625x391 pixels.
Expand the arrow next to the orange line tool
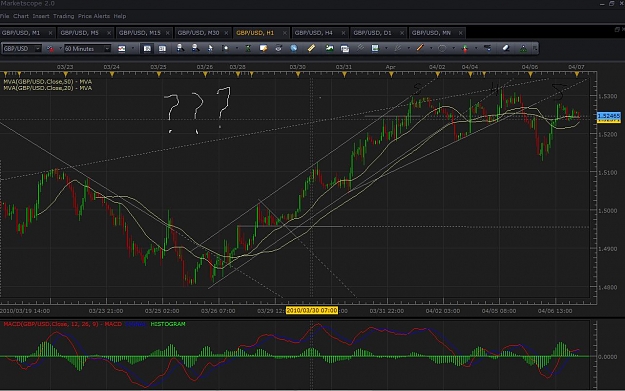pyautogui.click(x=431, y=49)
